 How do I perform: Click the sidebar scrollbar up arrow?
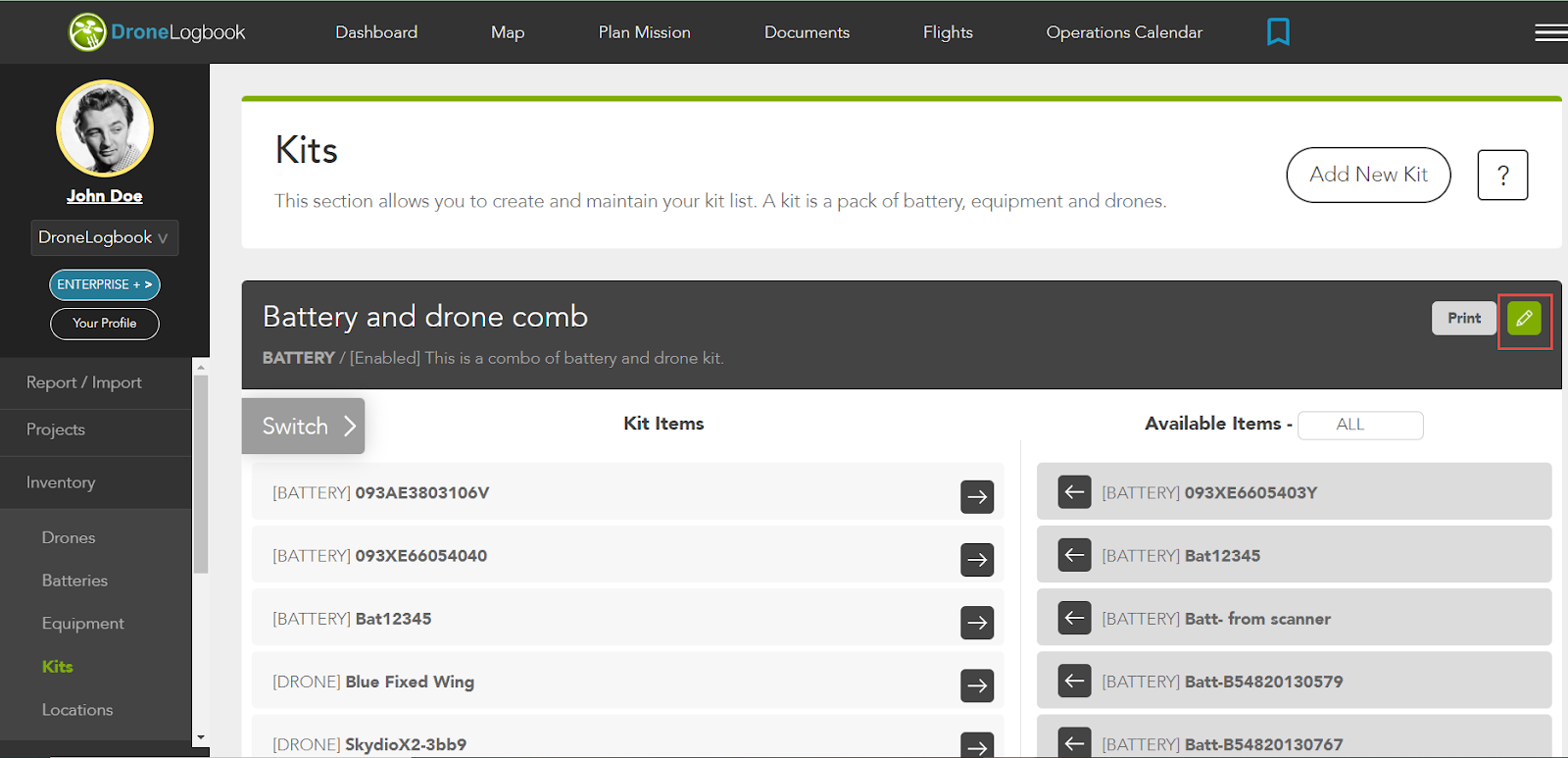[201, 368]
